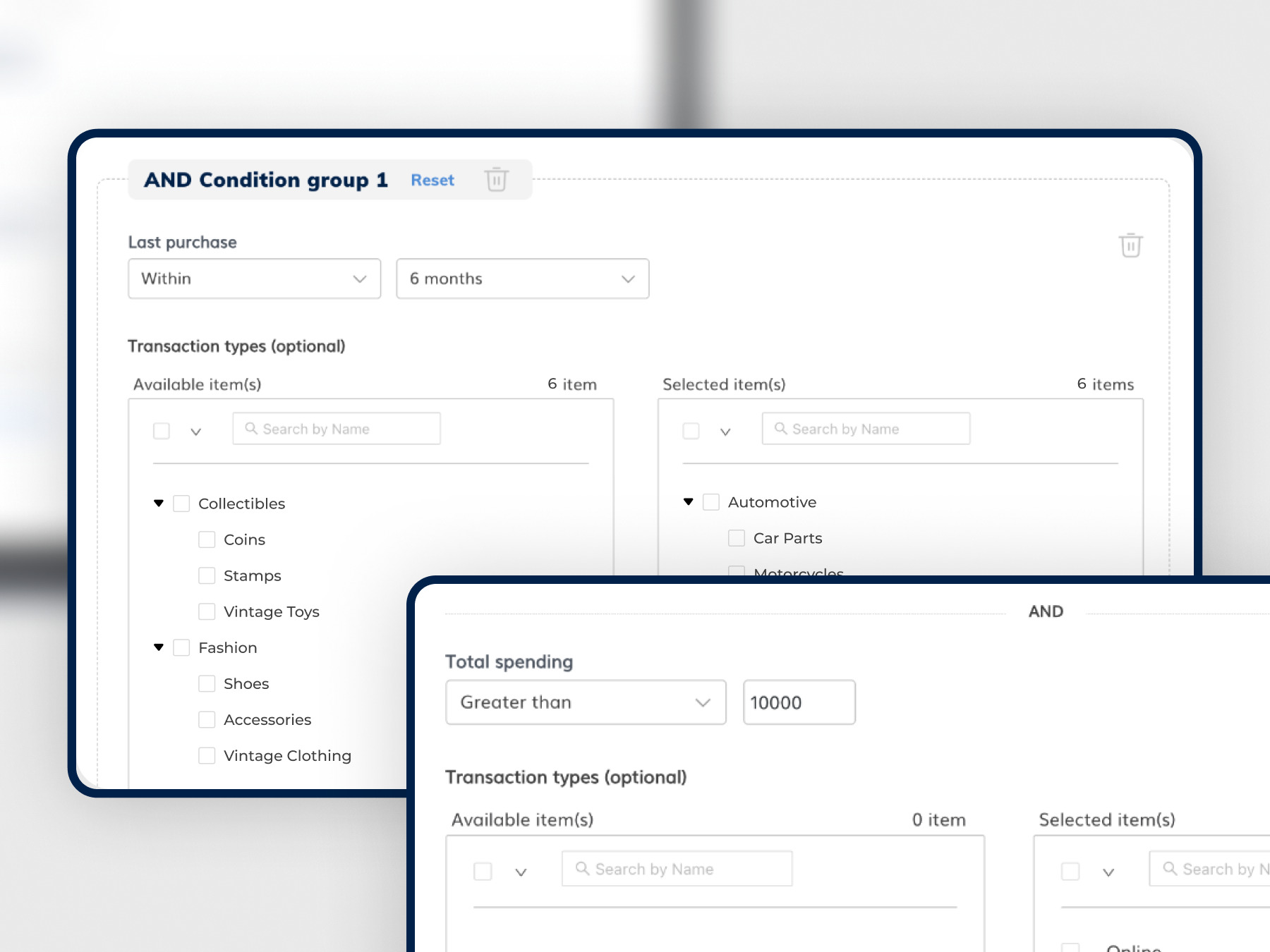Delete AND Condition group 1 via trash icon
Screen dimensions: 1270x952
(x=496, y=180)
